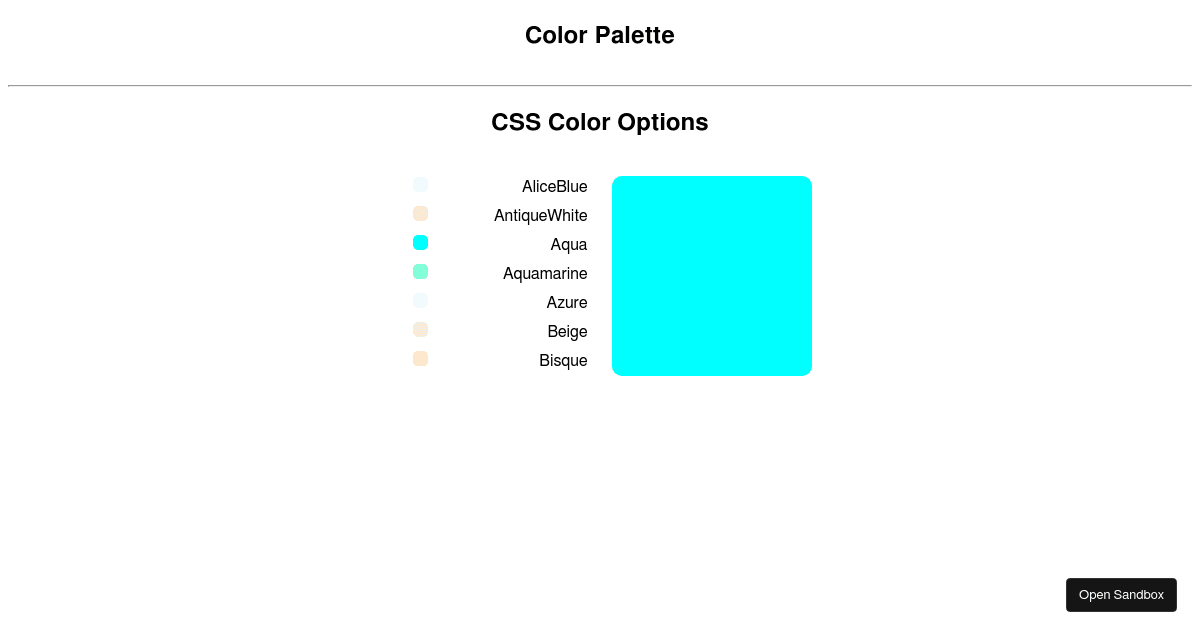This screenshot has width=1200, height=630.
Task: Click the Beige label
Action: tap(567, 332)
